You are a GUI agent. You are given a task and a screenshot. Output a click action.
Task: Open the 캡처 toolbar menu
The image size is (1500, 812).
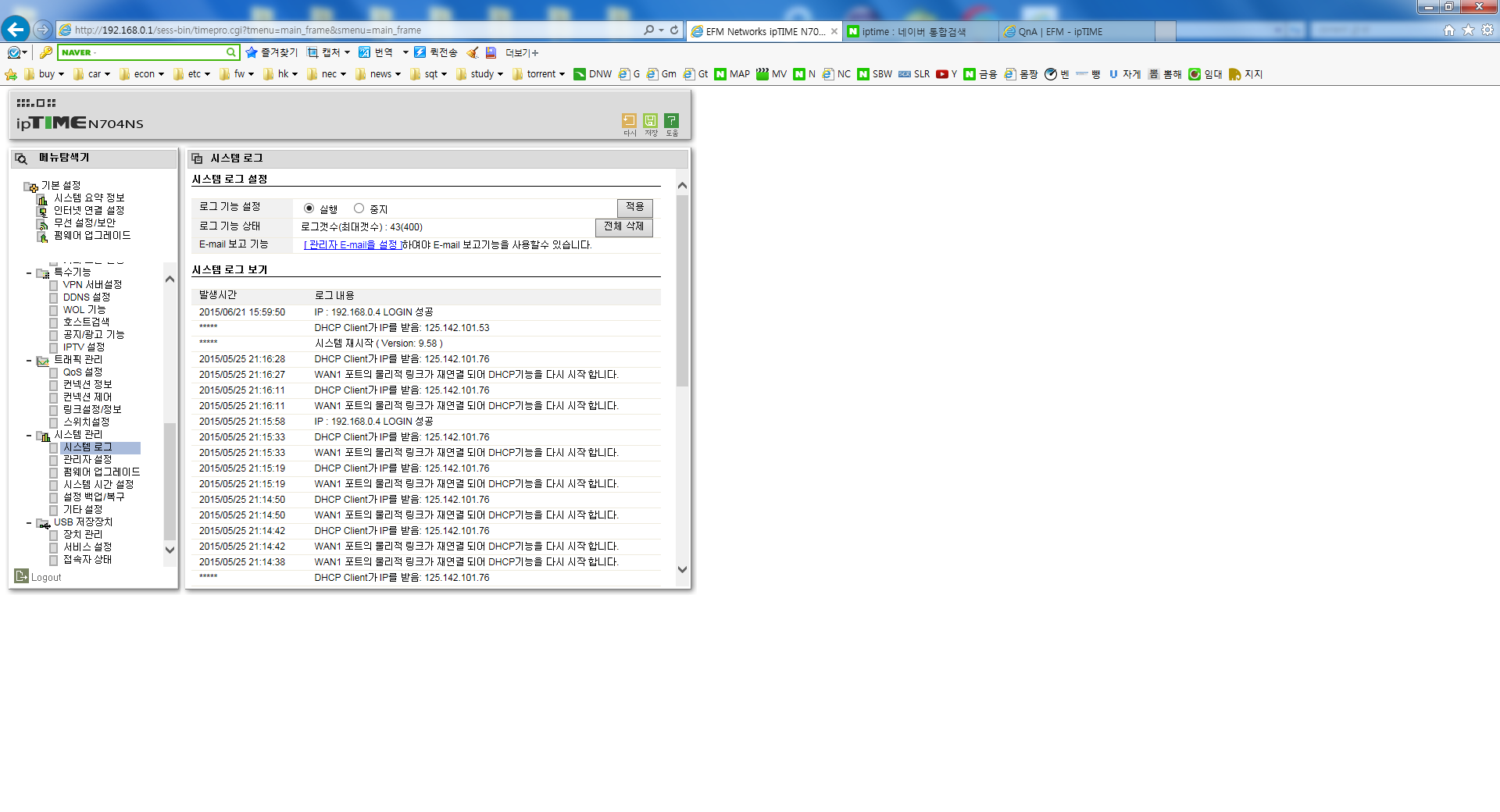click(x=329, y=52)
